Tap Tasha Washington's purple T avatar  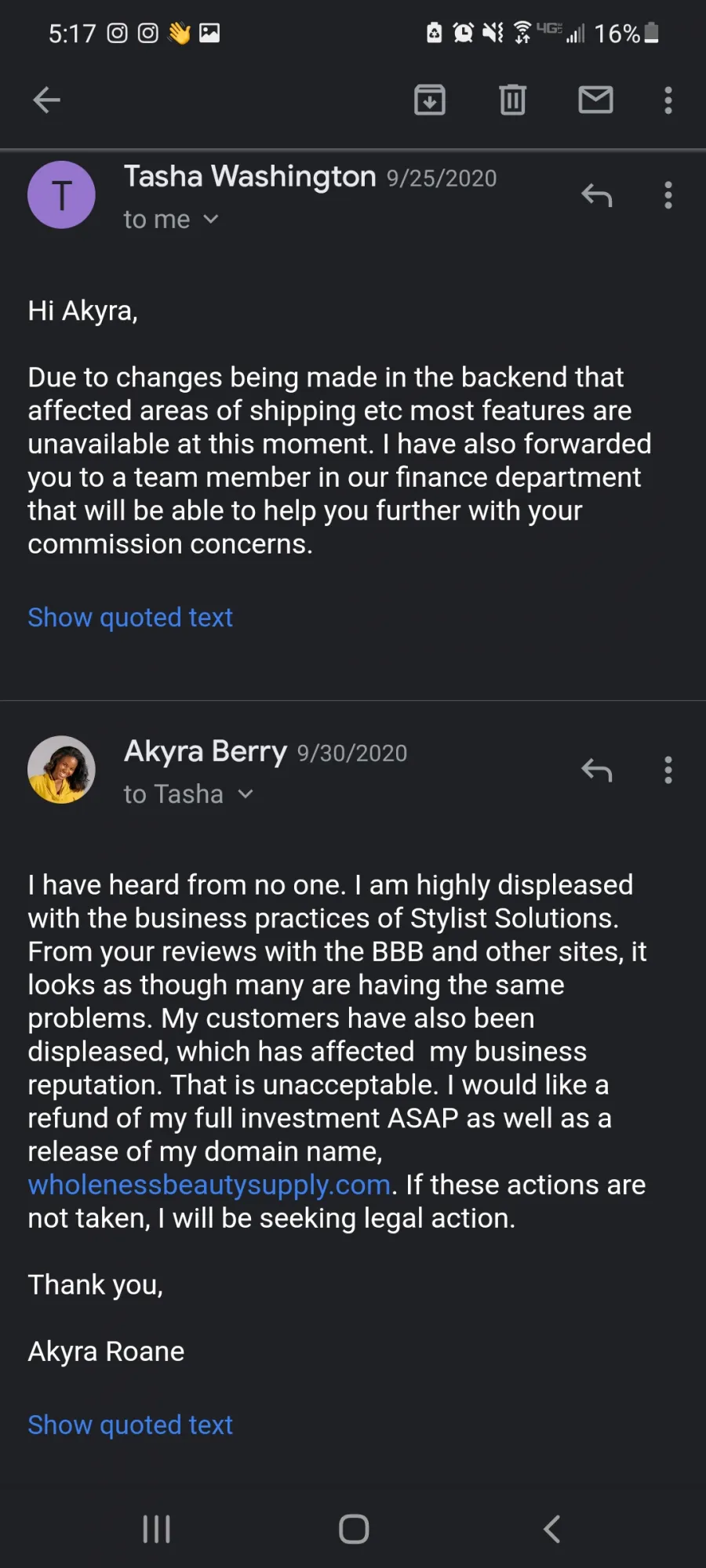tap(61, 195)
